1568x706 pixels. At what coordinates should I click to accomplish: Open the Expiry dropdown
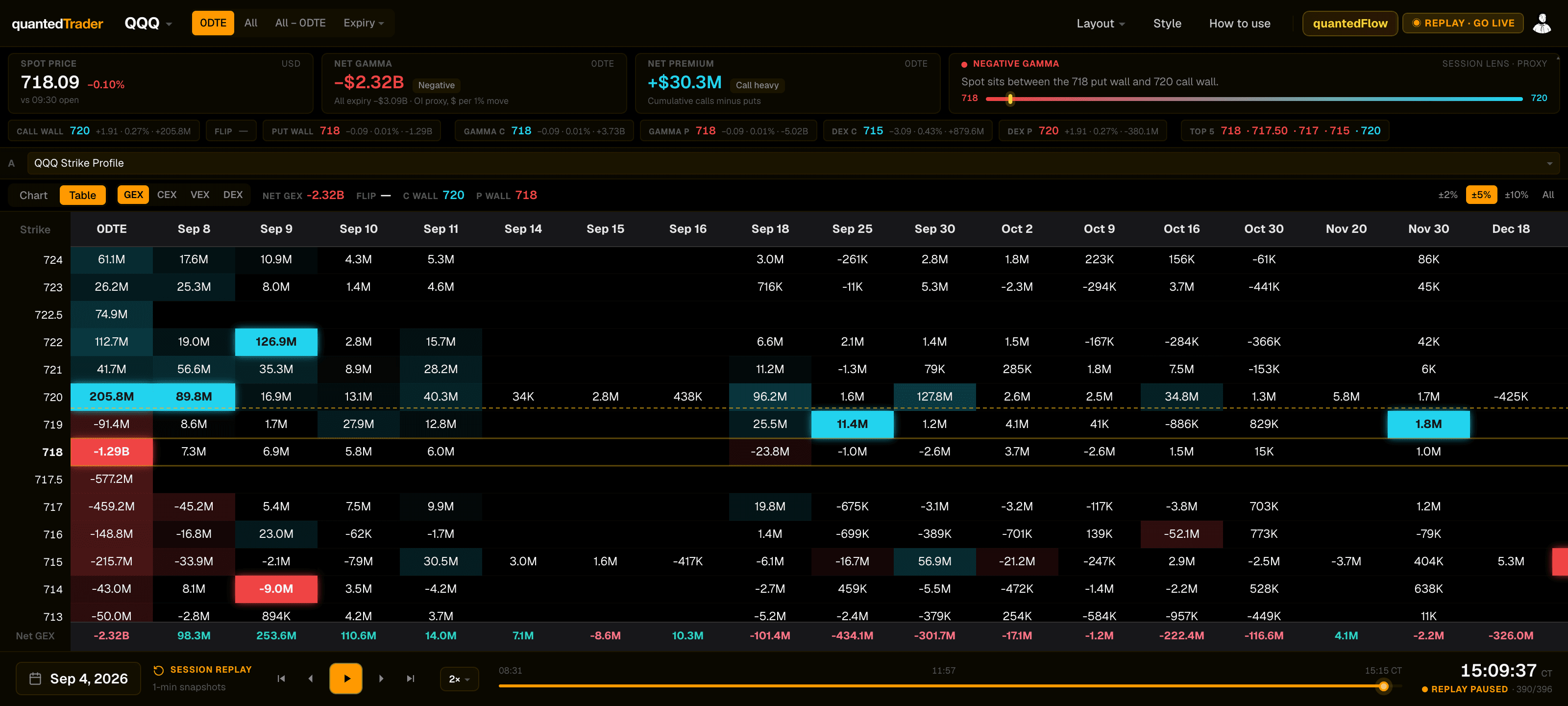pyautogui.click(x=364, y=23)
